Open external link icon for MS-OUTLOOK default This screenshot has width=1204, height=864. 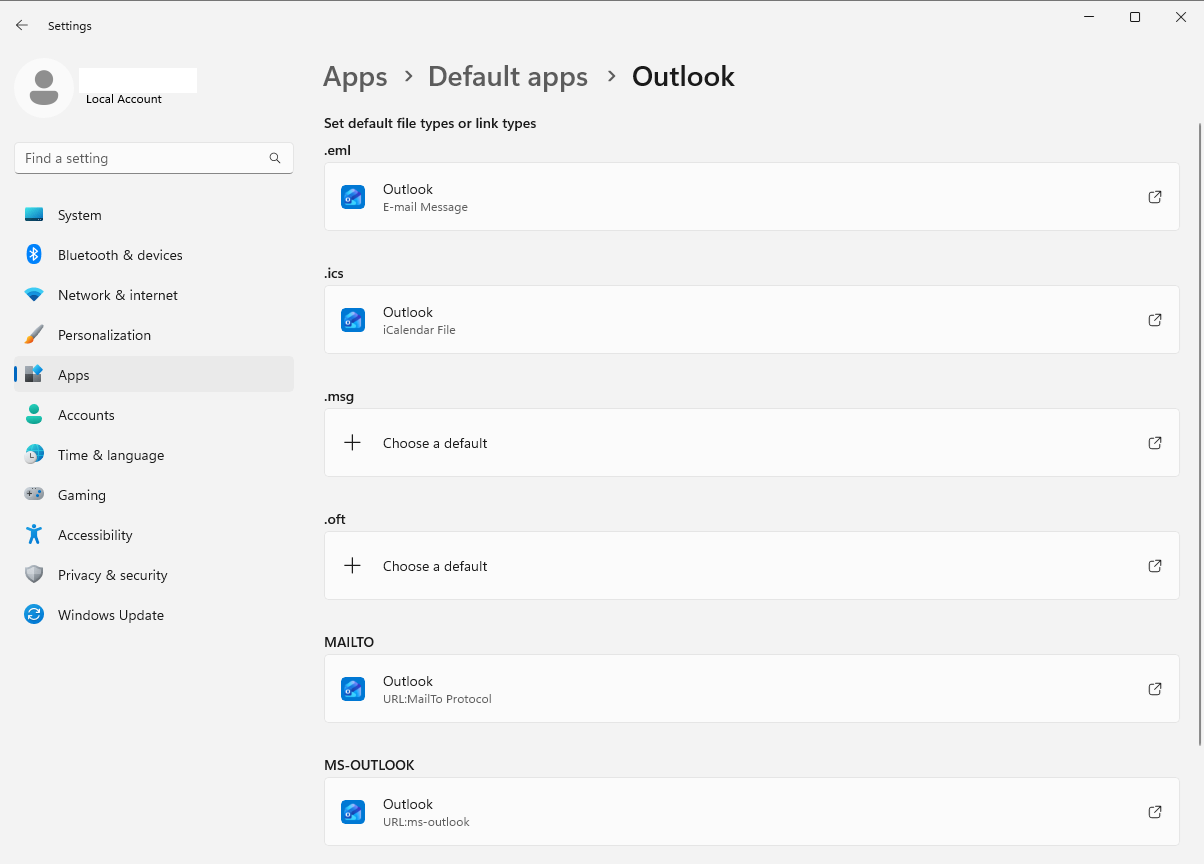point(1155,812)
